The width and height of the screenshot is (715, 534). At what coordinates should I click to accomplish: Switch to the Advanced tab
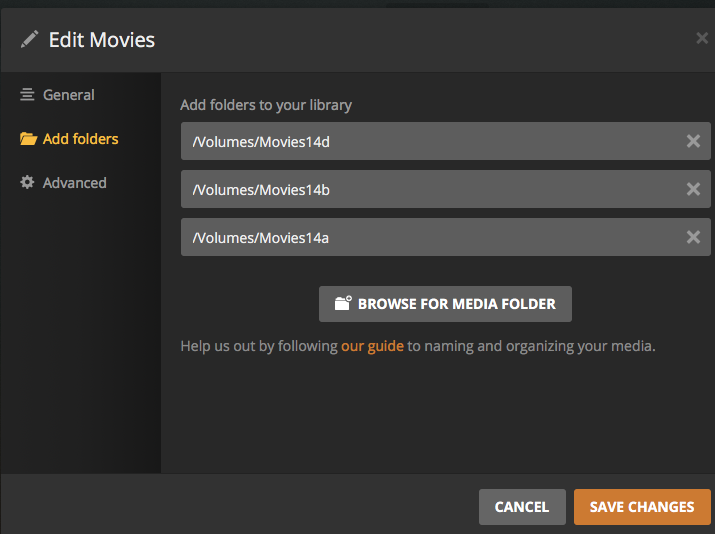74,183
